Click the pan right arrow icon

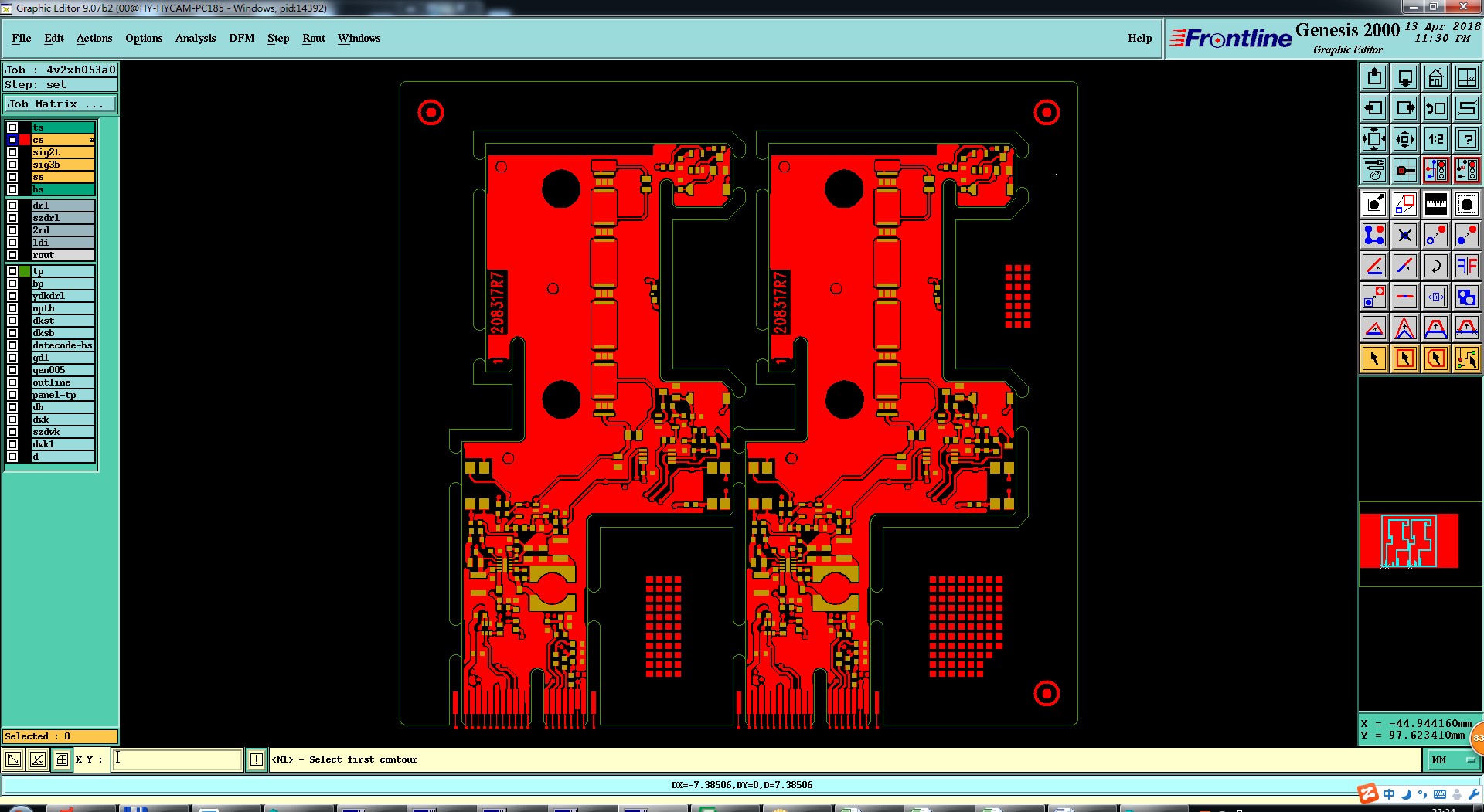(x=1405, y=108)
